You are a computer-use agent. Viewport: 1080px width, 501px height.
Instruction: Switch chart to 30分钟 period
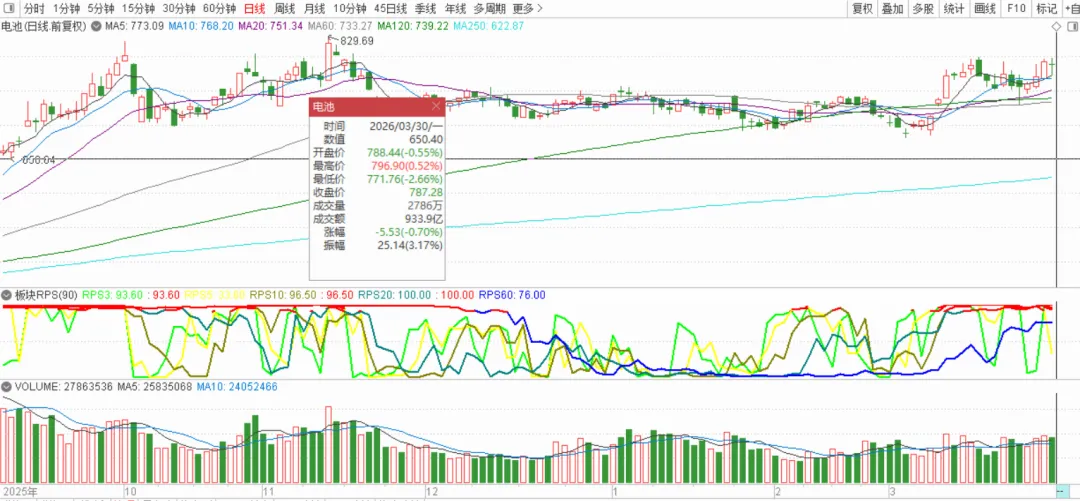tap(179, 9)
